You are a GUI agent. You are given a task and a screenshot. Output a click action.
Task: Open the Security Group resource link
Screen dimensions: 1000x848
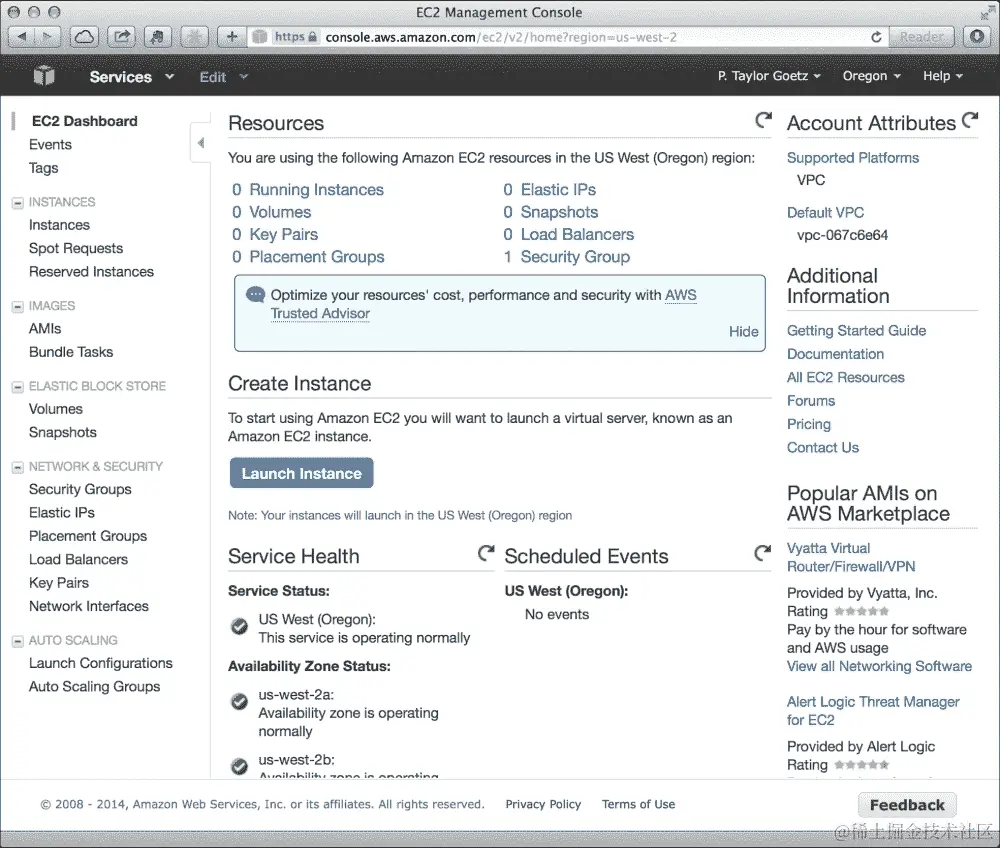click(x=575, y=257)
